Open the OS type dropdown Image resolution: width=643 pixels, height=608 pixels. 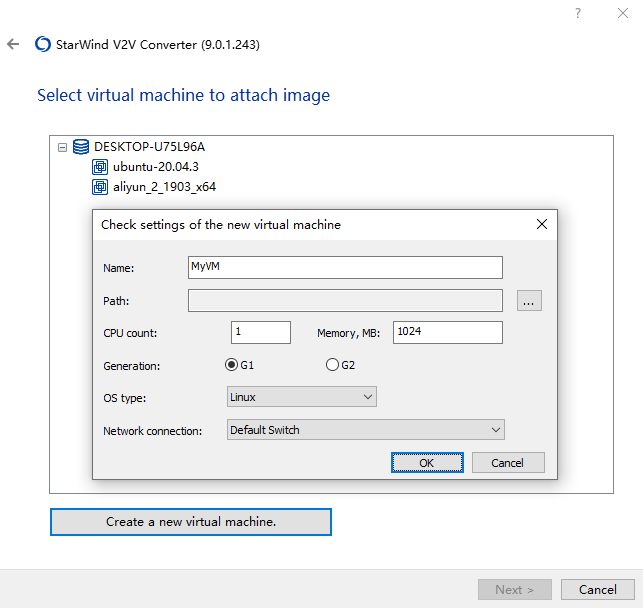tap(302, 397)
